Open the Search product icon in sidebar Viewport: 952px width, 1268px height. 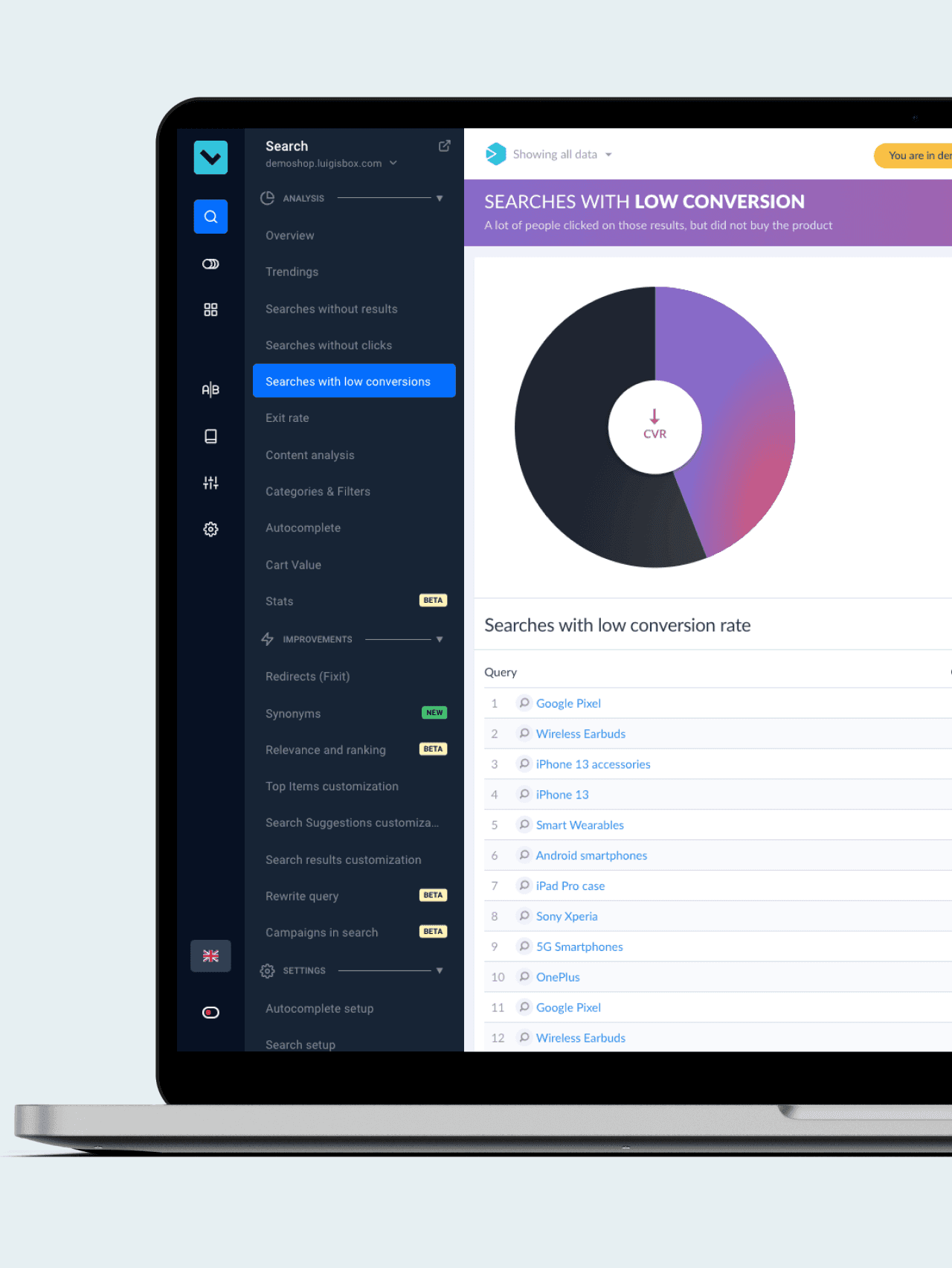tap(210, 217)
